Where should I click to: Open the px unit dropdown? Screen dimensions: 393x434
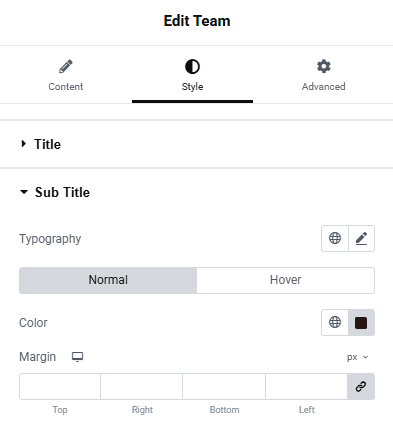point(358,357)
